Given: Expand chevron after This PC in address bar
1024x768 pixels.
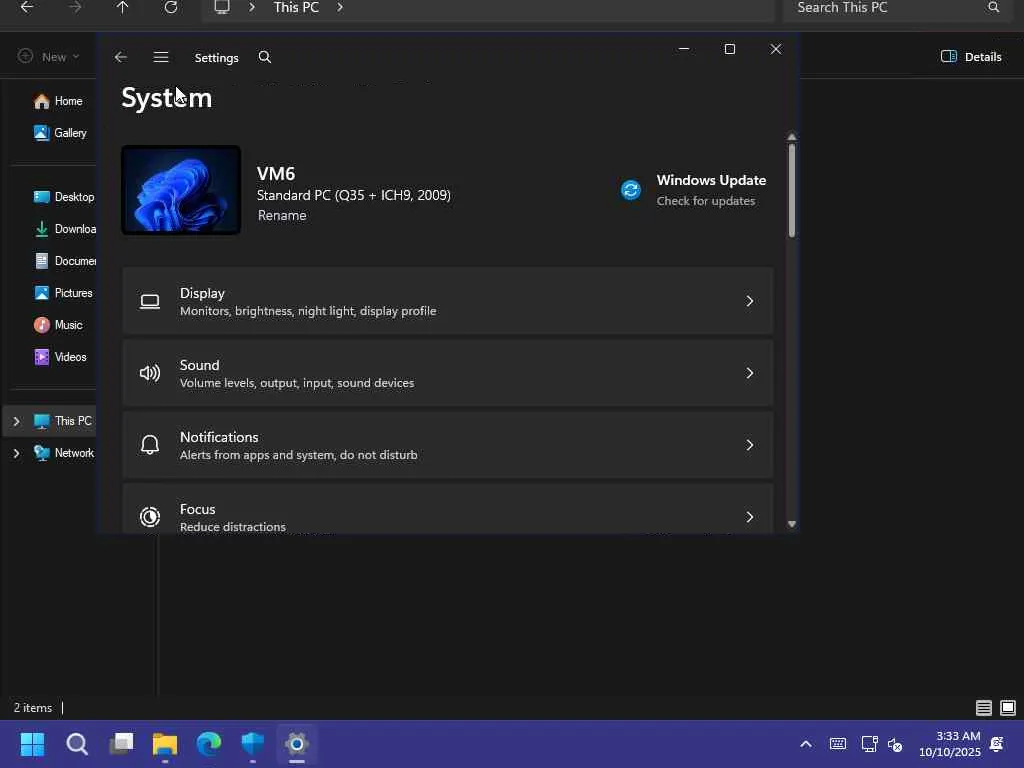Looking at the screenshot, I should tap(340, 7).
